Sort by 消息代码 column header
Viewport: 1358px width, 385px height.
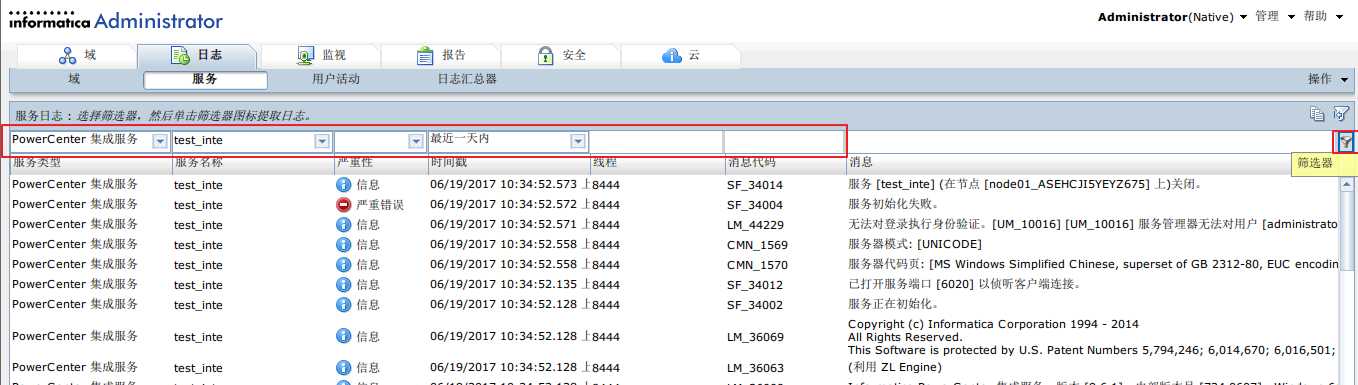(x=785, y=163)
